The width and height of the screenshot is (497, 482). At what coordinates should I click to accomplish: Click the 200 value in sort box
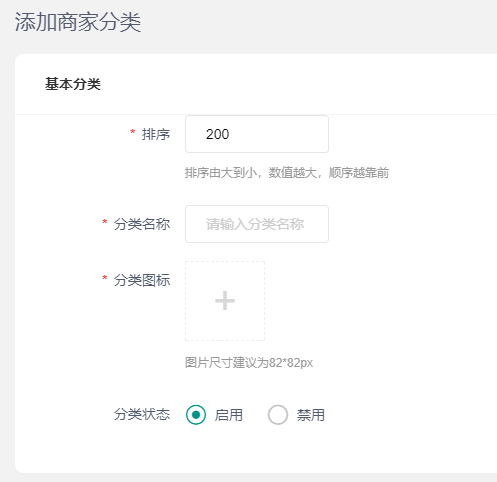click(218, 134)
